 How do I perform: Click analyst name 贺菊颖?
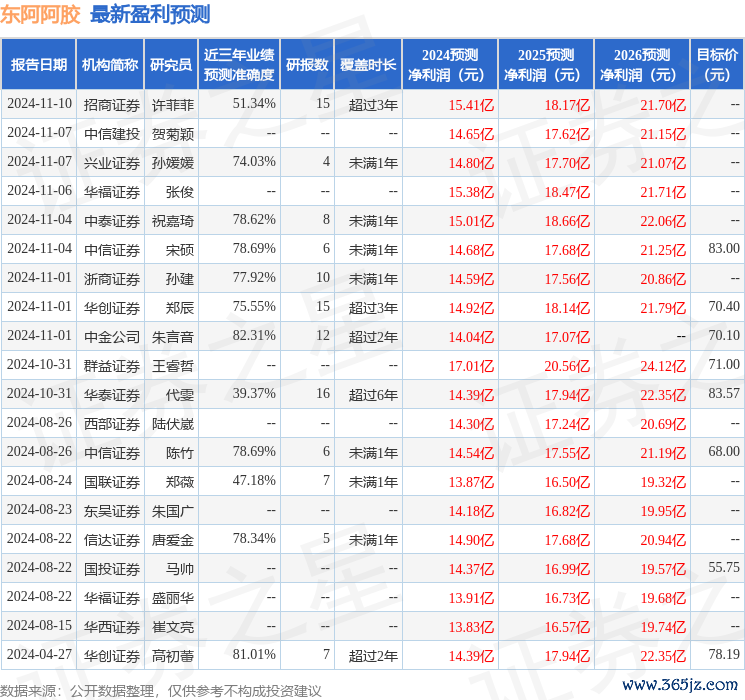[x=172, y=134]
